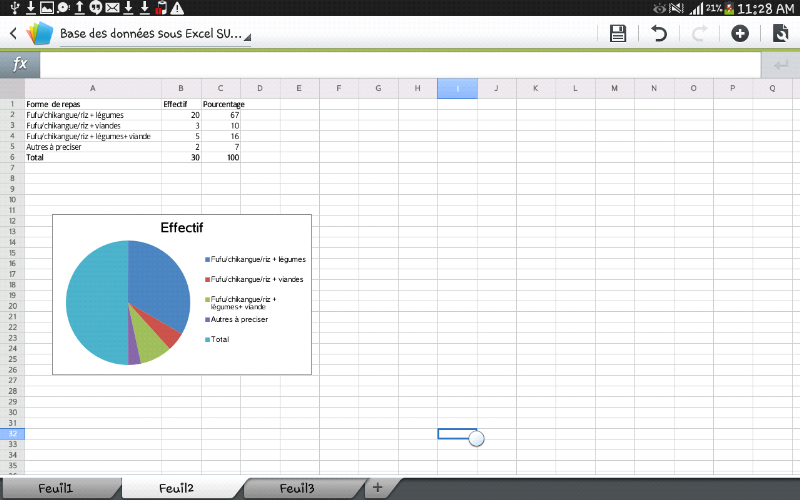Select row 1 header
800x500 pixels.
point(12,104)
